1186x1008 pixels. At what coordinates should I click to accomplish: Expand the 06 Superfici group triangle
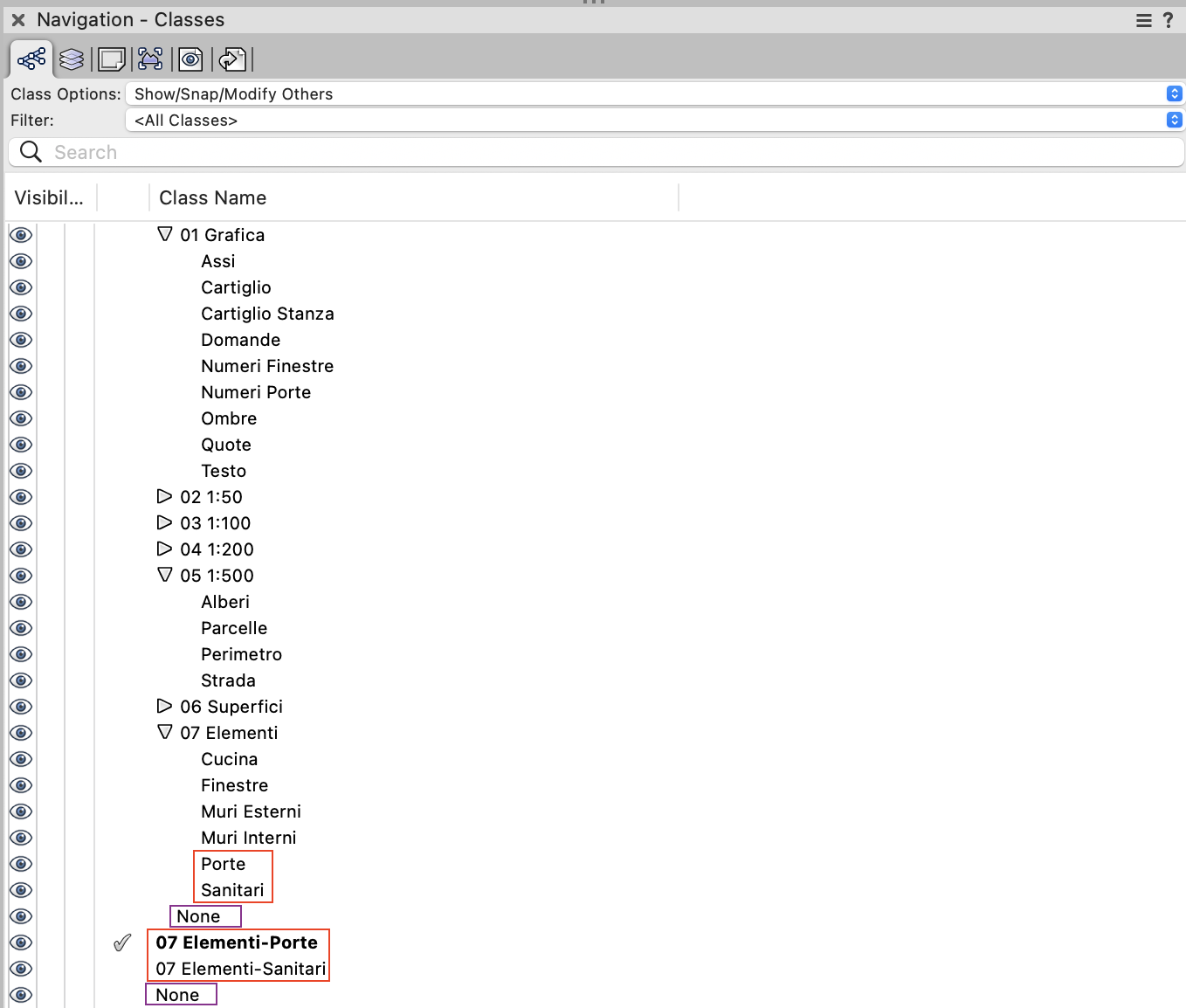click(x=164, y=706)
